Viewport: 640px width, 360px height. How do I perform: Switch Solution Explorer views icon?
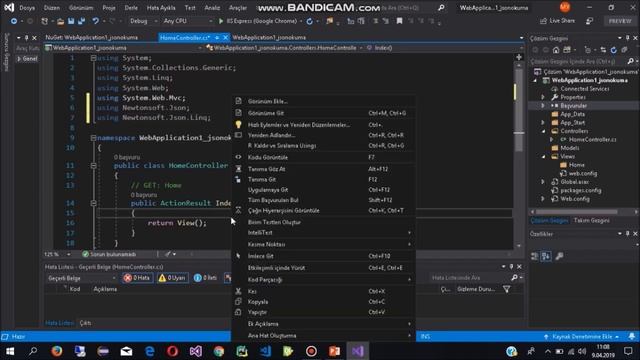pos(567,50)
